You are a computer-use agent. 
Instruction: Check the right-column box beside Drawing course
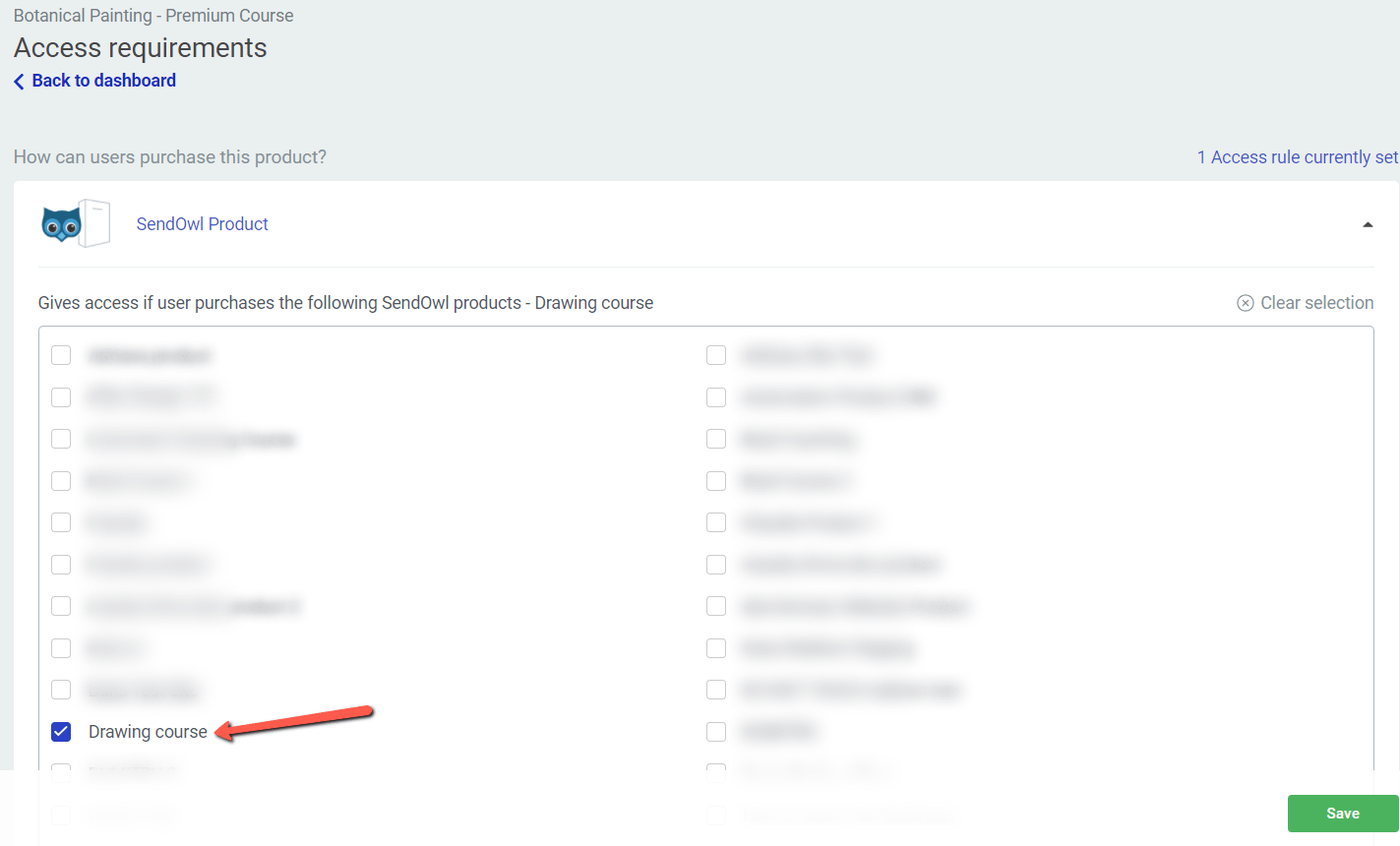coord(716,731)
